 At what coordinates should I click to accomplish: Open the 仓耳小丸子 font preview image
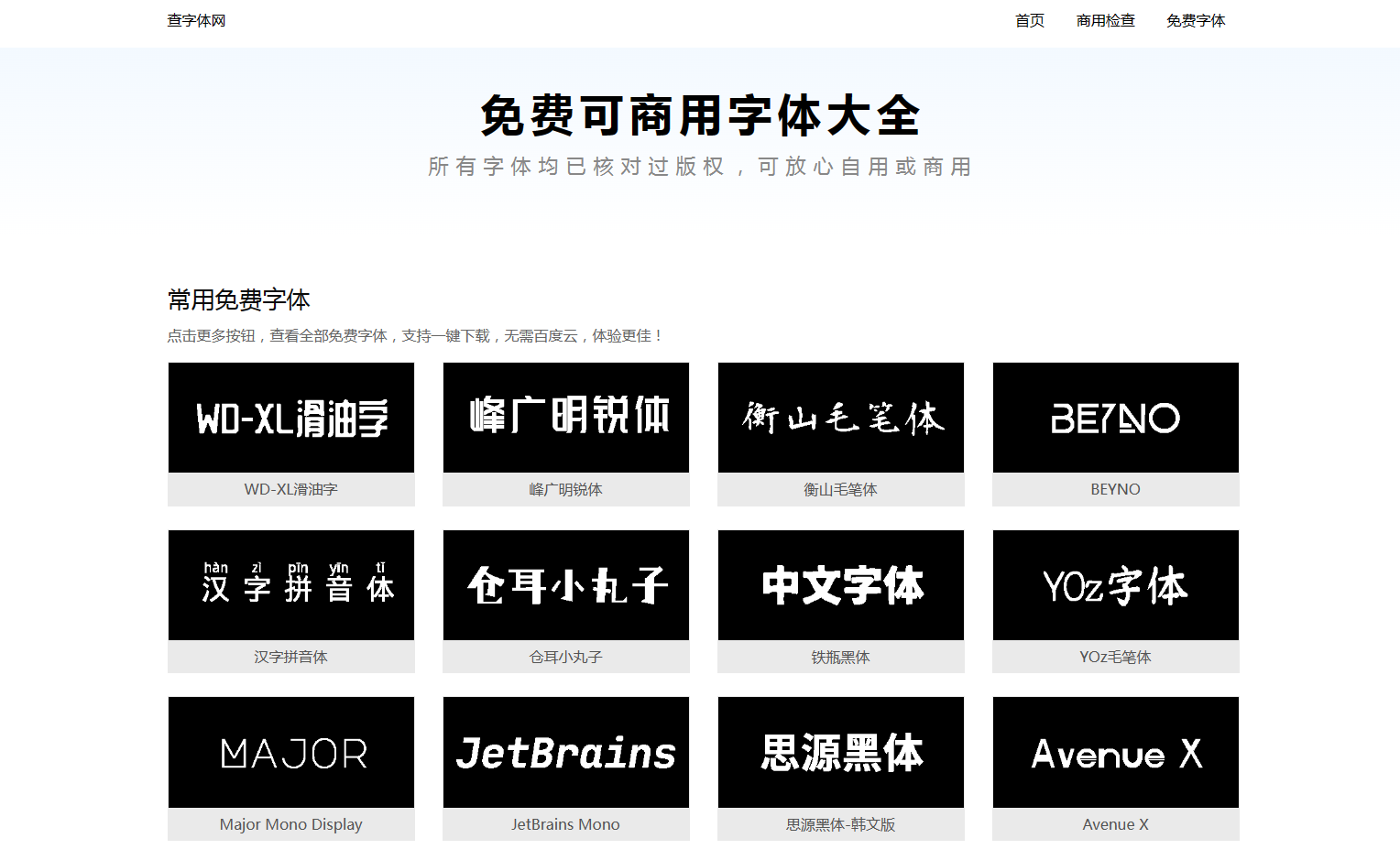click(566, 585)
